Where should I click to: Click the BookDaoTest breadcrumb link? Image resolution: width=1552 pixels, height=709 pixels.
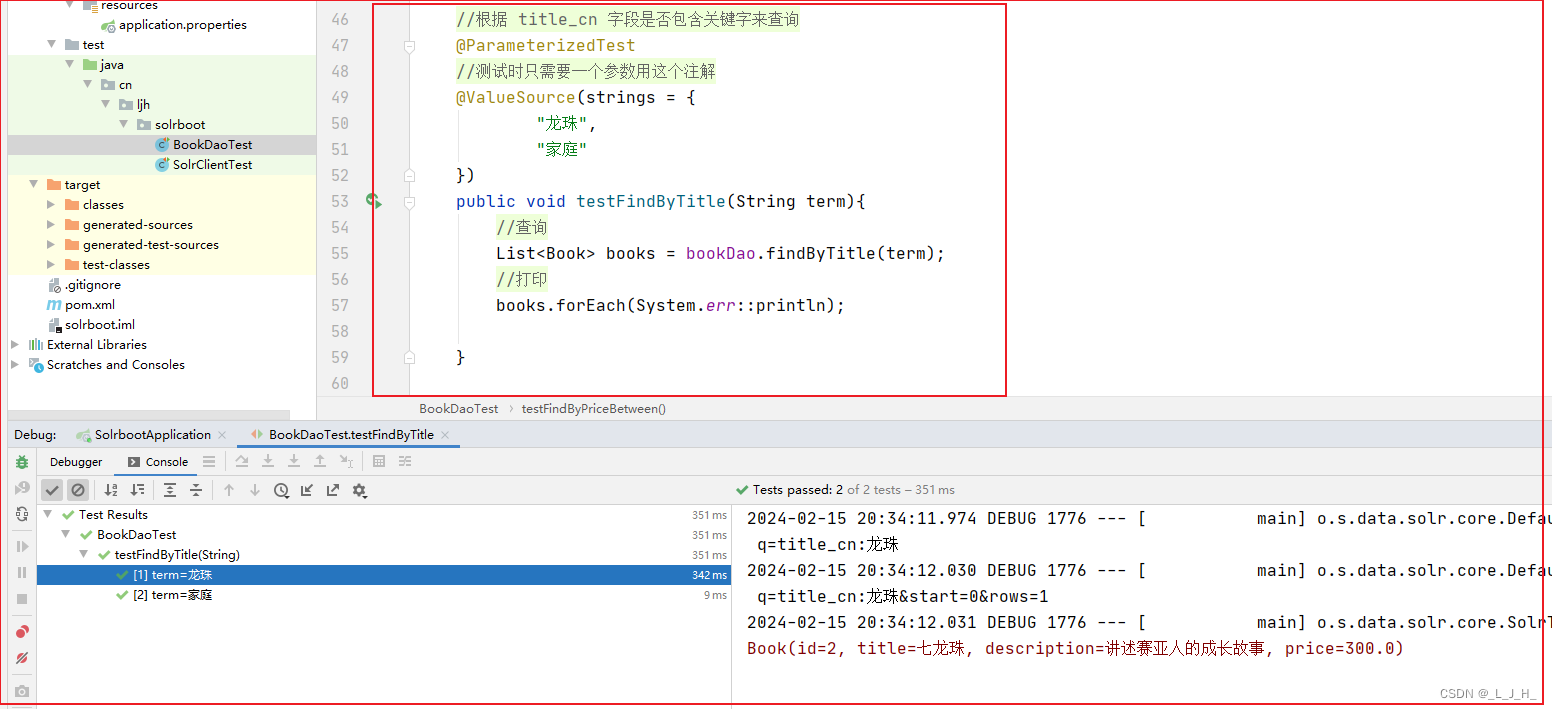[458, 408]
